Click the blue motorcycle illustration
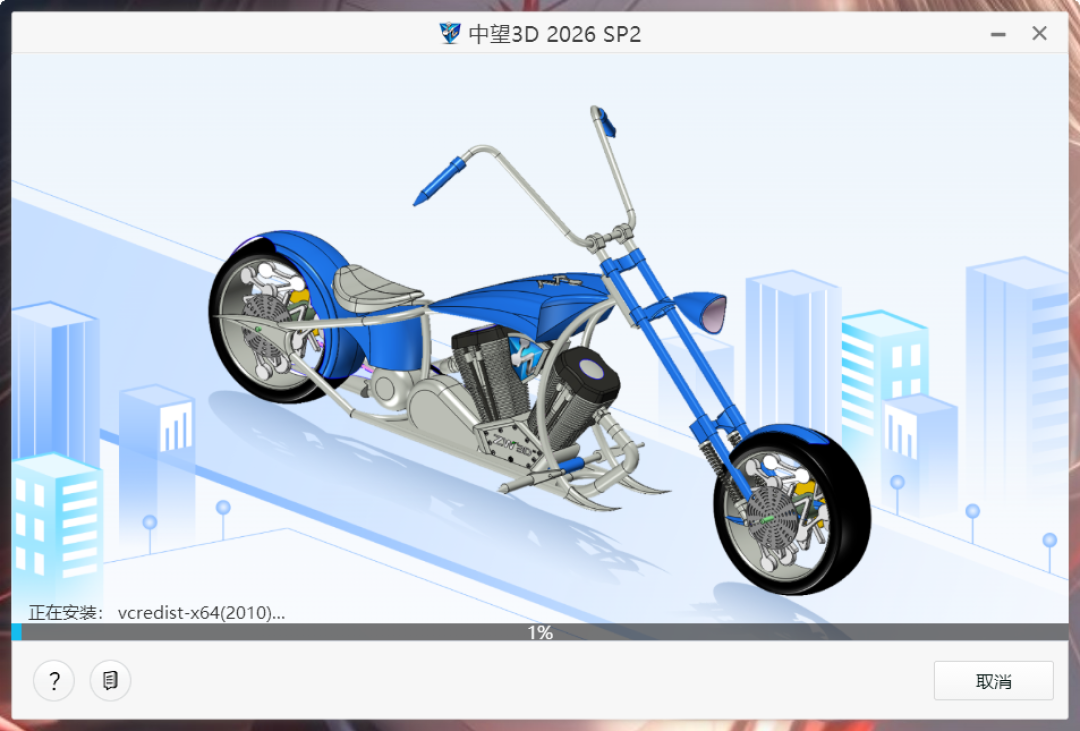Screen dimensions: 1080x731 pos(539,351)
